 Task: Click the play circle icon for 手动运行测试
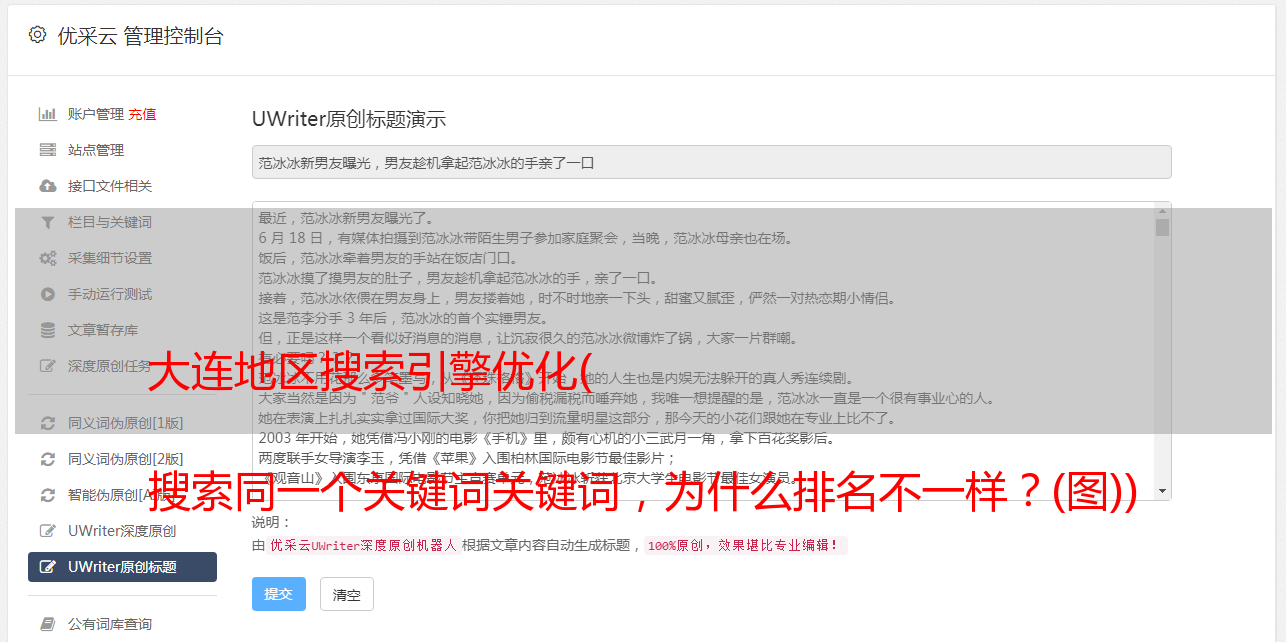pos(47,294)
